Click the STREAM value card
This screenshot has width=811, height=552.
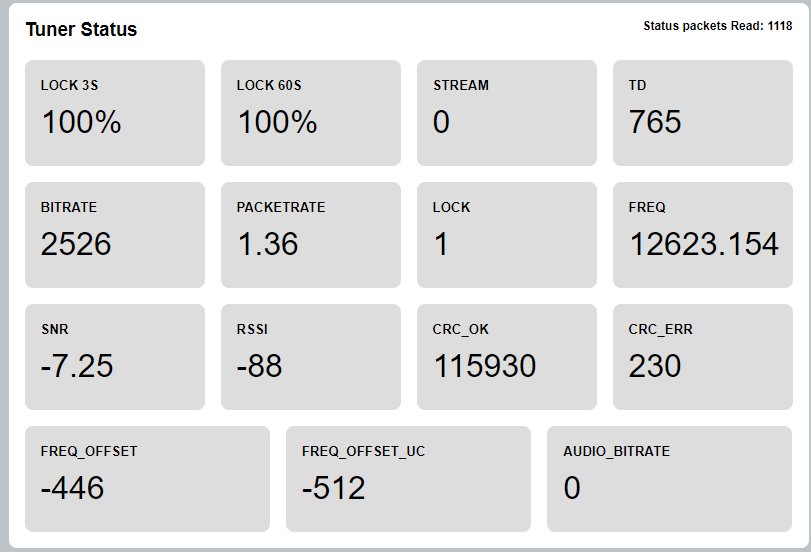pos(507,112)
